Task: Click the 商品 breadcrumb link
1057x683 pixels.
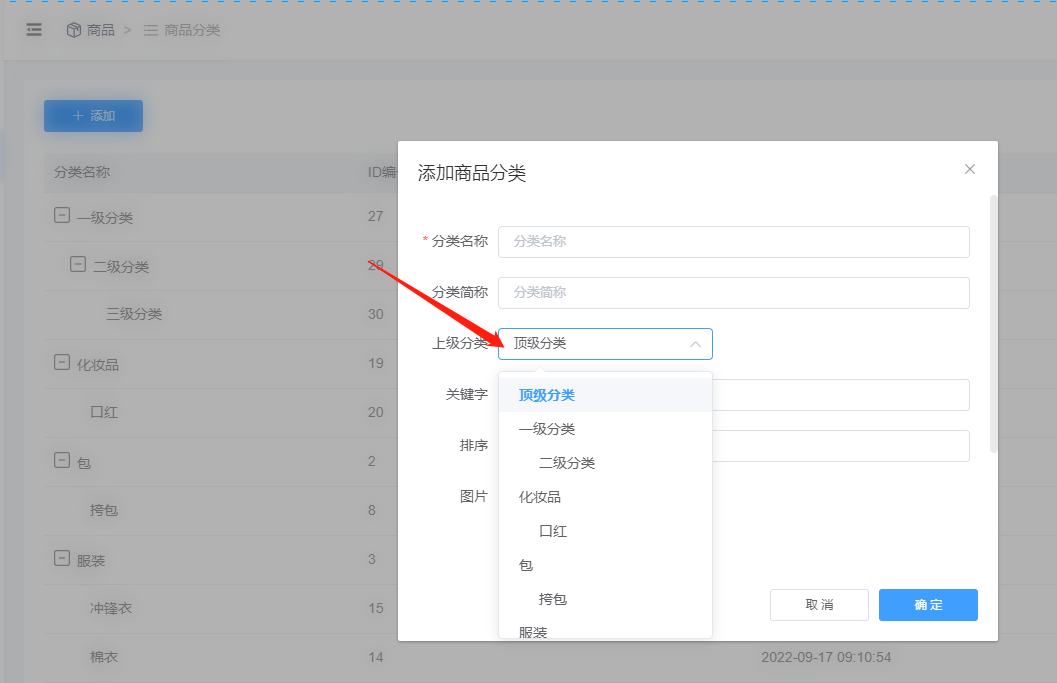Action: click(x=100, y=30)
